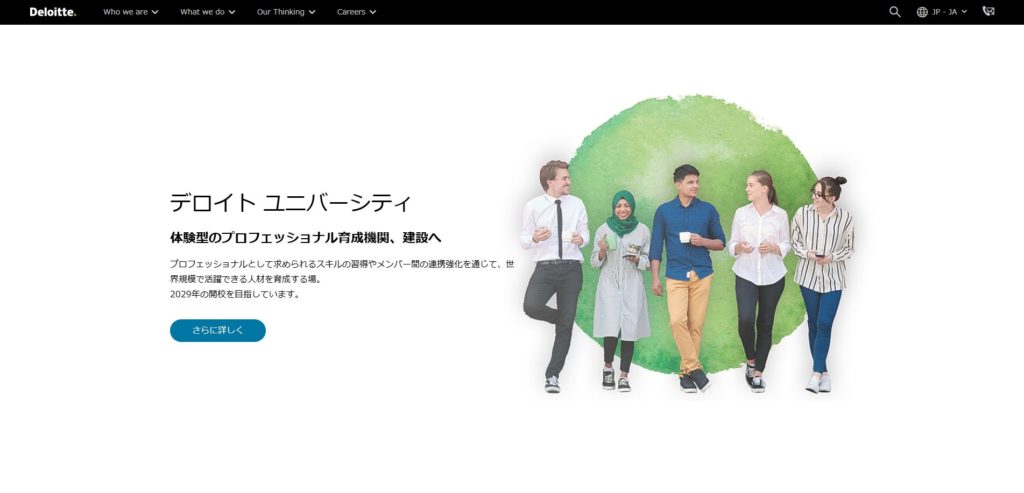Open the Who we are menu
1024x493 pixels.
125,12
